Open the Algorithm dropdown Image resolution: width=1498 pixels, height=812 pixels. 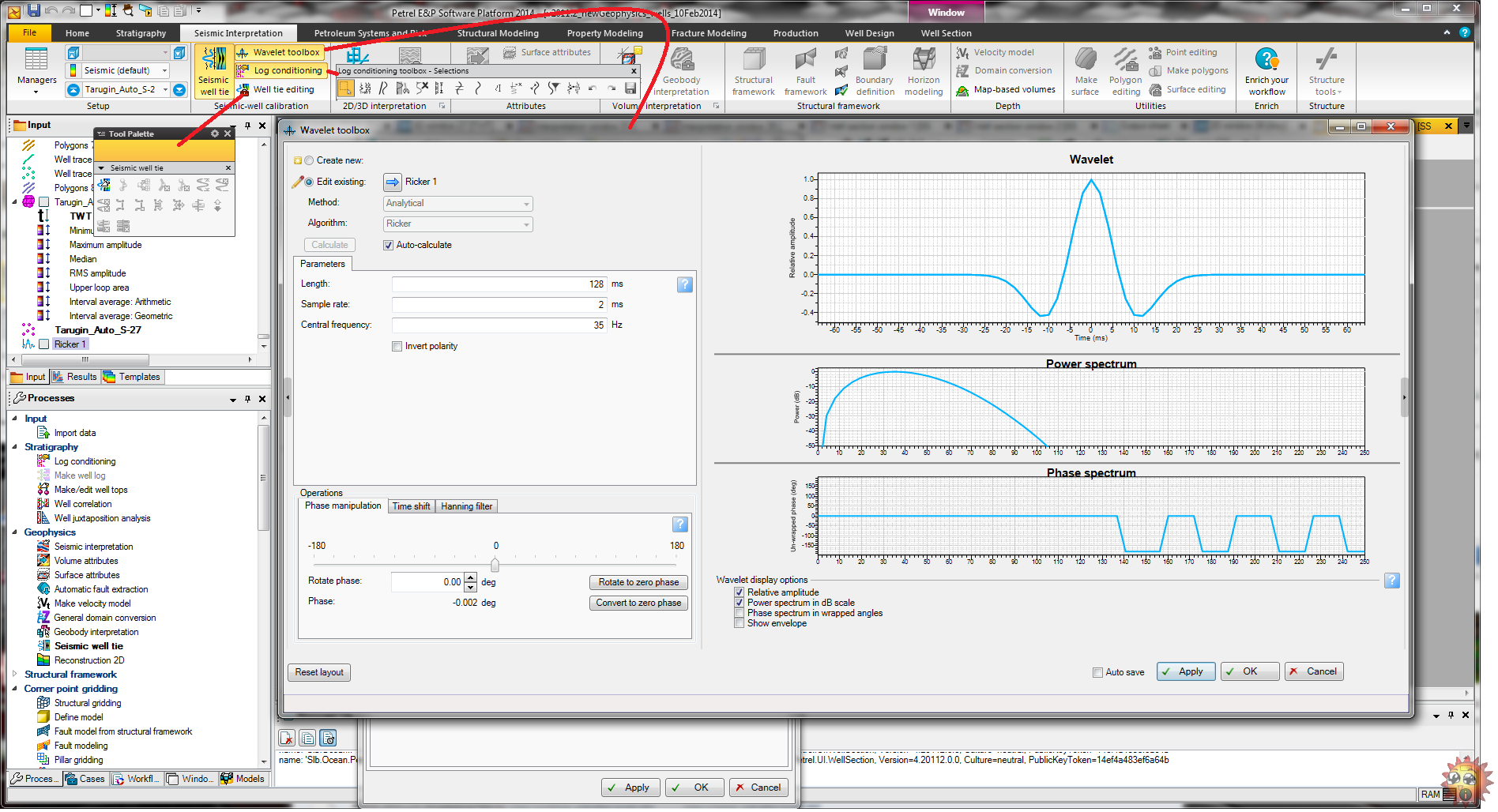pos(457,224)
